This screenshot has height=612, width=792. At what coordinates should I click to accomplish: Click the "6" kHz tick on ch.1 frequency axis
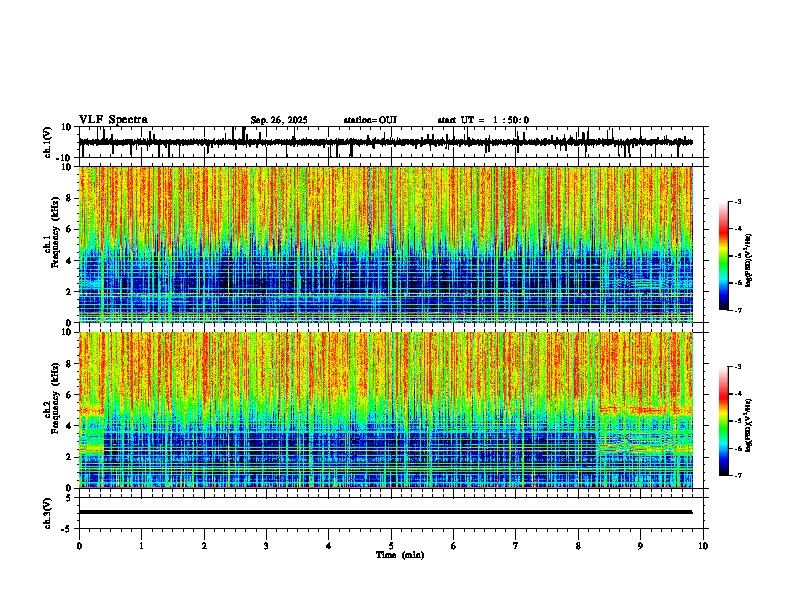70,230
